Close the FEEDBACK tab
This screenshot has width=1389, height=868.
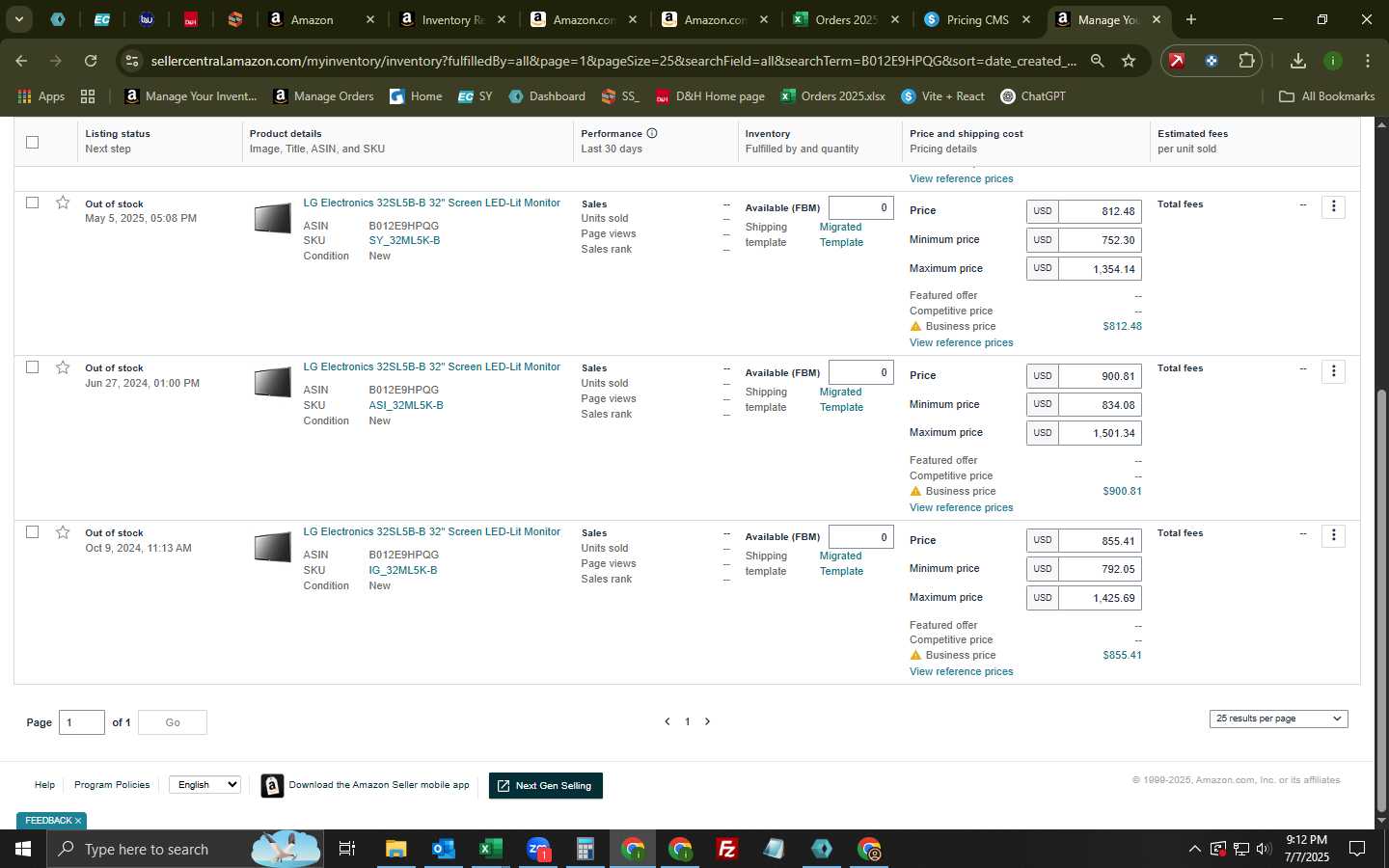tap(78, 821)
